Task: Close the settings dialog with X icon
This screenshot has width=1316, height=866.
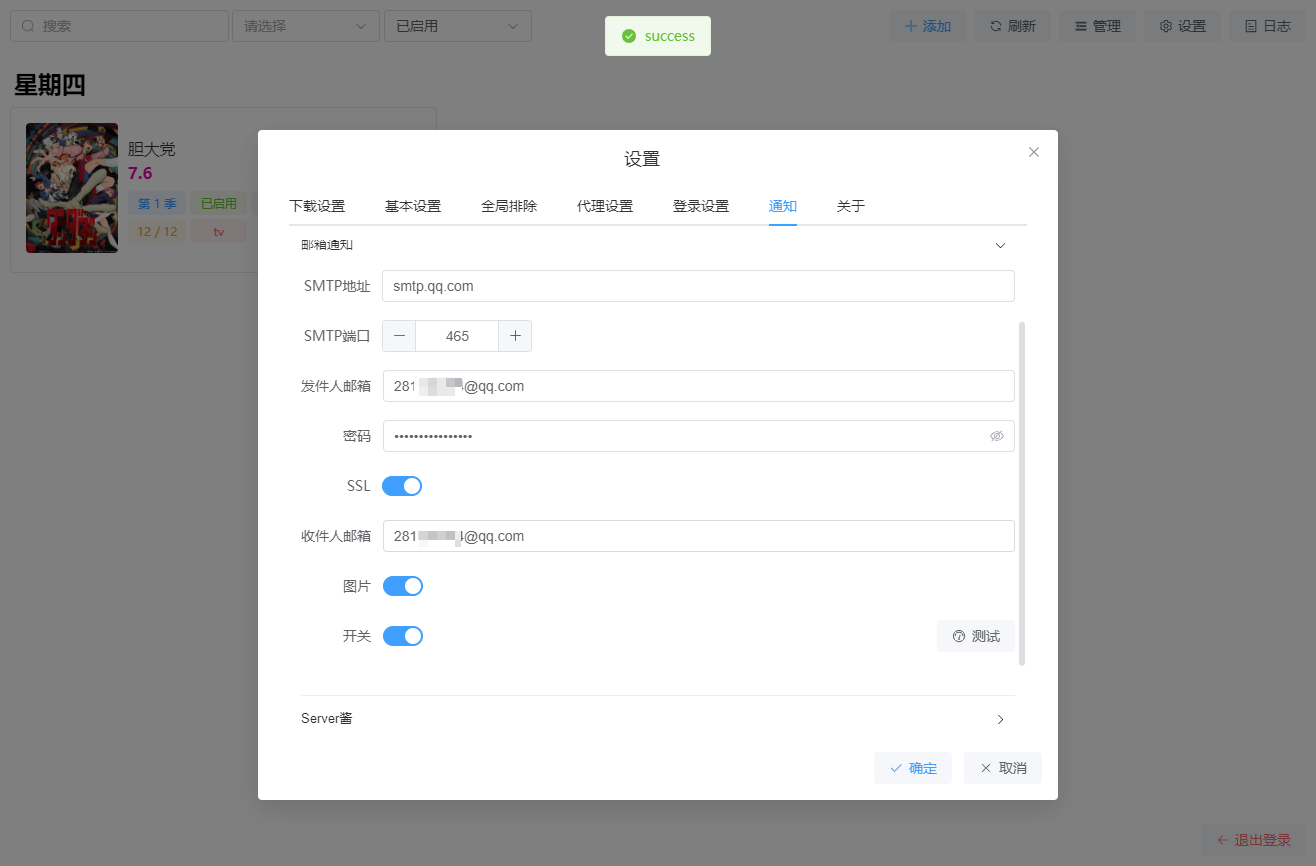Action: point(1034,152)
